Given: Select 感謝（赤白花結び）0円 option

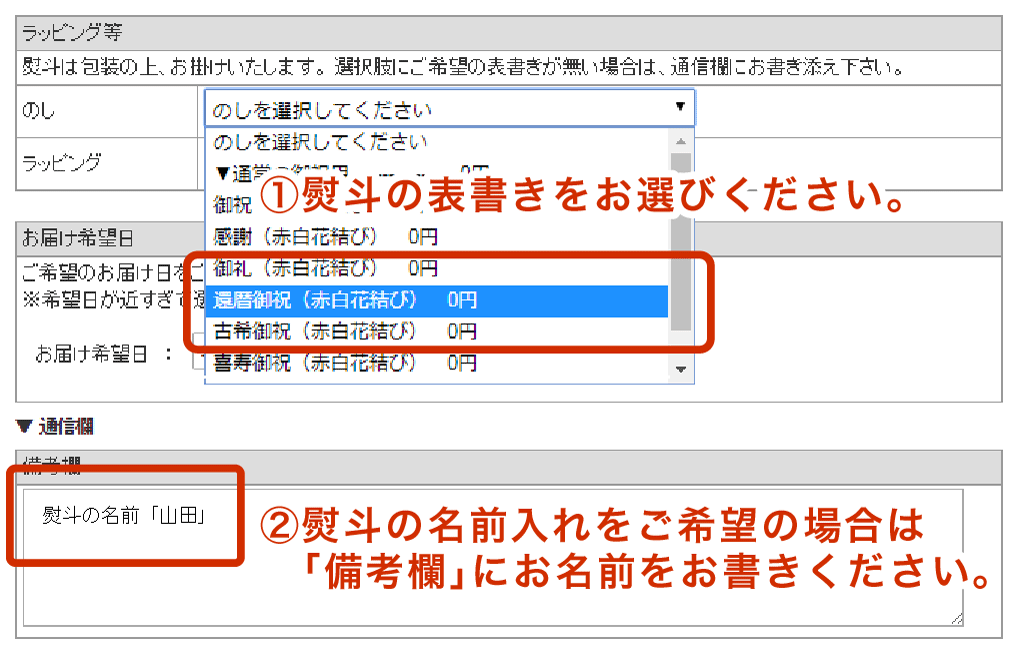Looking at the screenshot, I should pyautogui.click(x=437, y=237).
